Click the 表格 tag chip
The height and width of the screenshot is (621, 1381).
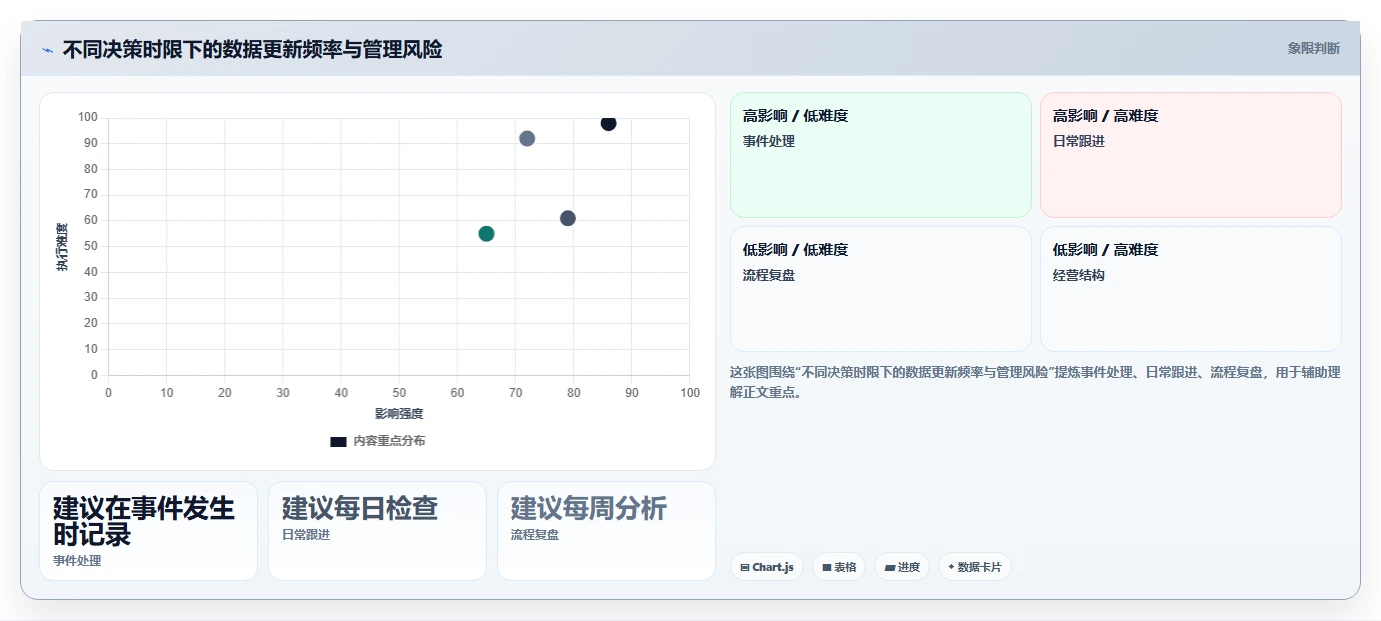839,567
